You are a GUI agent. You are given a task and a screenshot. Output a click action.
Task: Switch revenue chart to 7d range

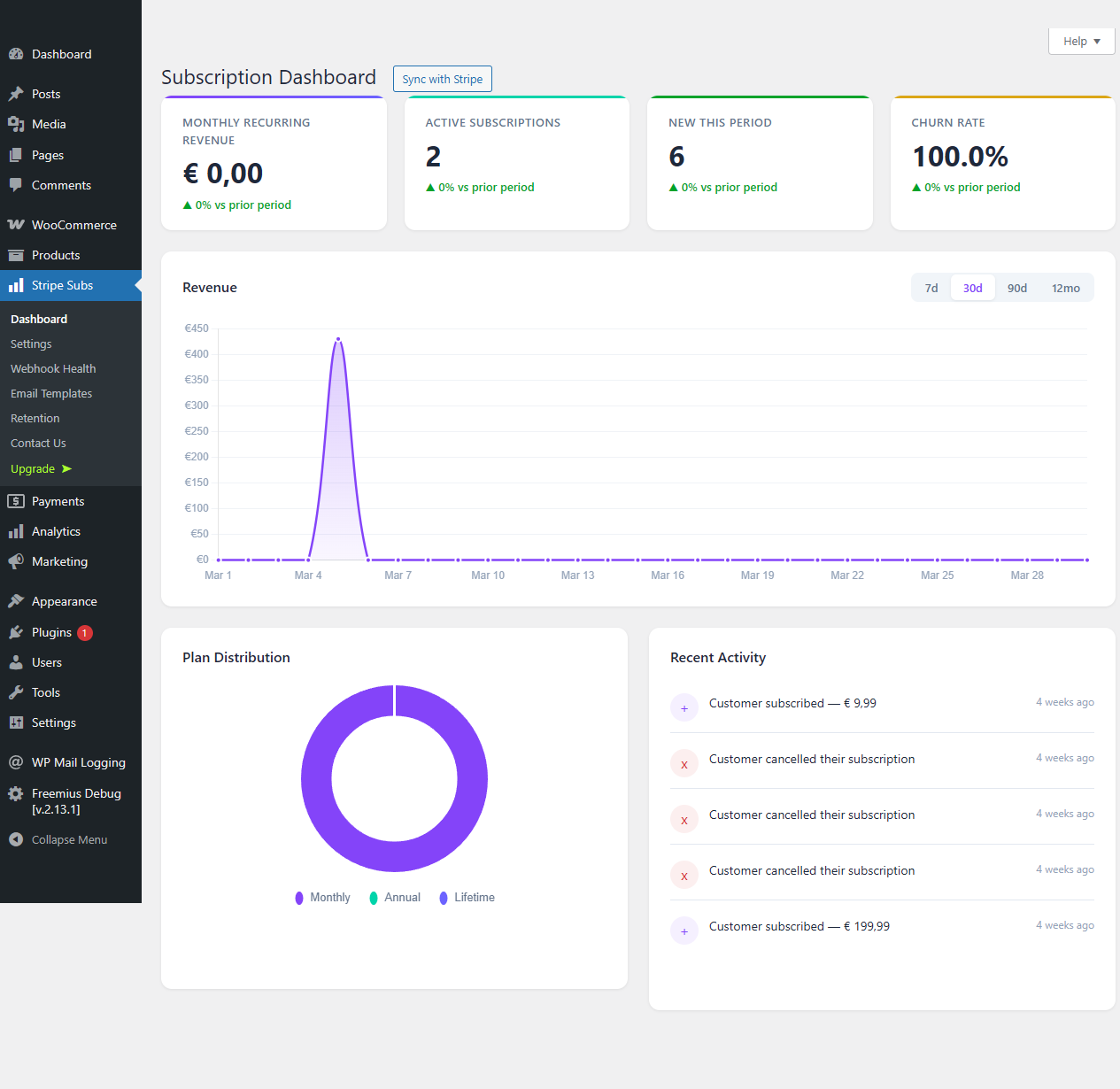[931, 288]
